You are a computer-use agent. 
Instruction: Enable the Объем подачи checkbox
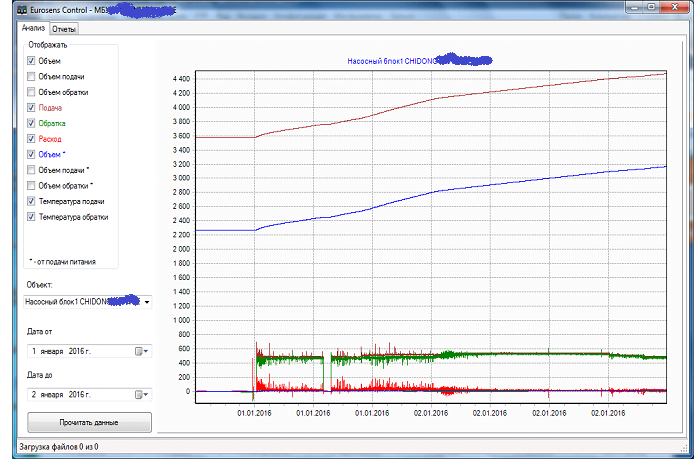[31, 76]
